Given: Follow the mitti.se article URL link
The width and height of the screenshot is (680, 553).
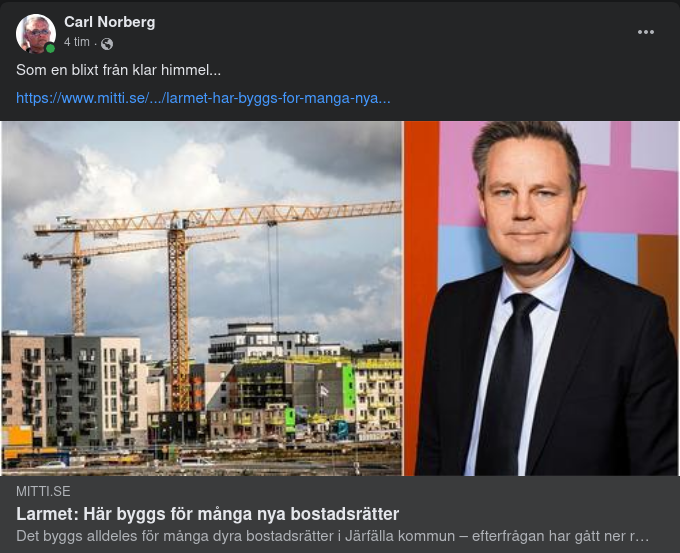Looking at the screenshot, I should click(203, 98).
